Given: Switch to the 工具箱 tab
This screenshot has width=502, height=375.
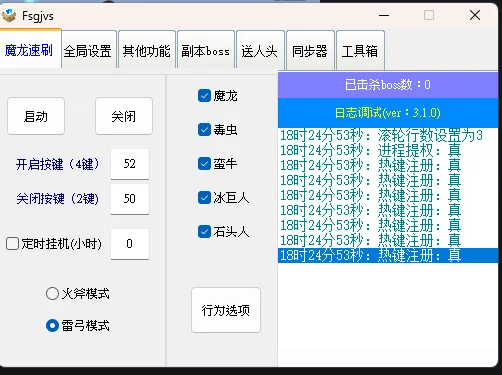Looking at the screenshot, I should (360, 50).
